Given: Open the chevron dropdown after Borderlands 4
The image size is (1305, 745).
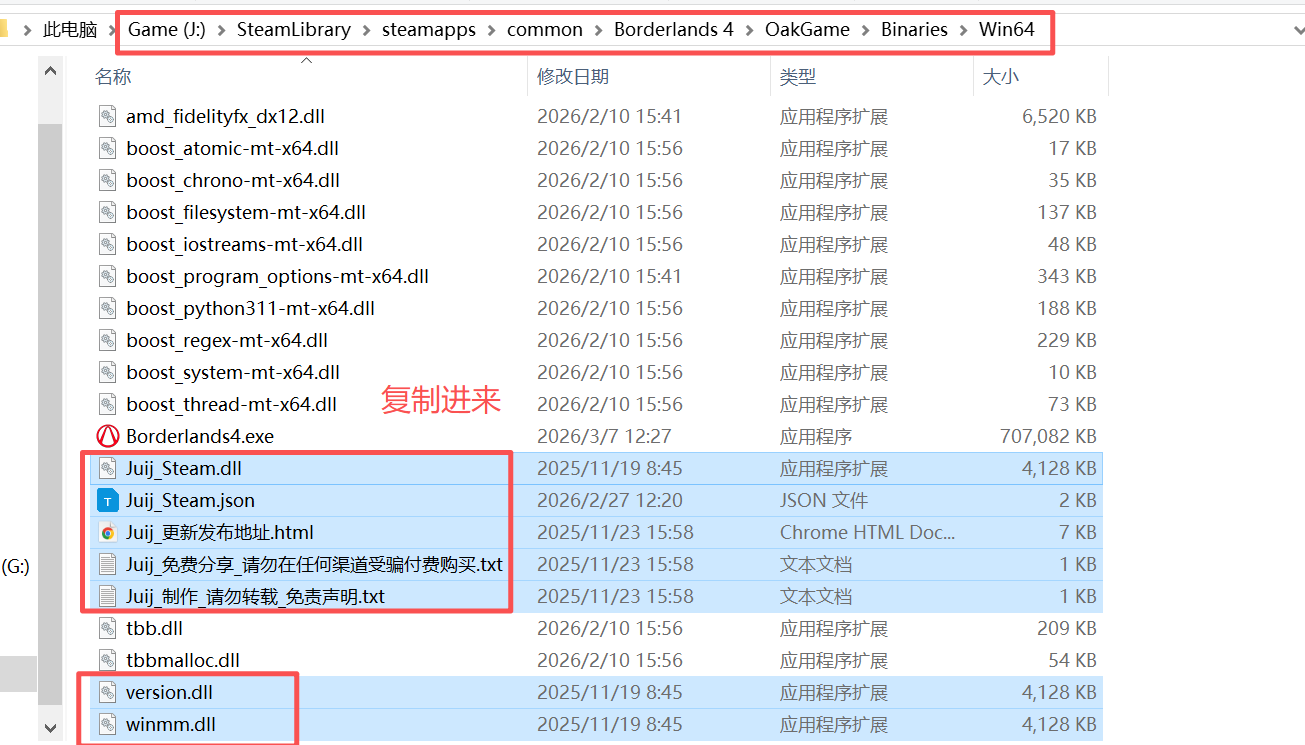Looking at the screenshot, I should point(749,30).
